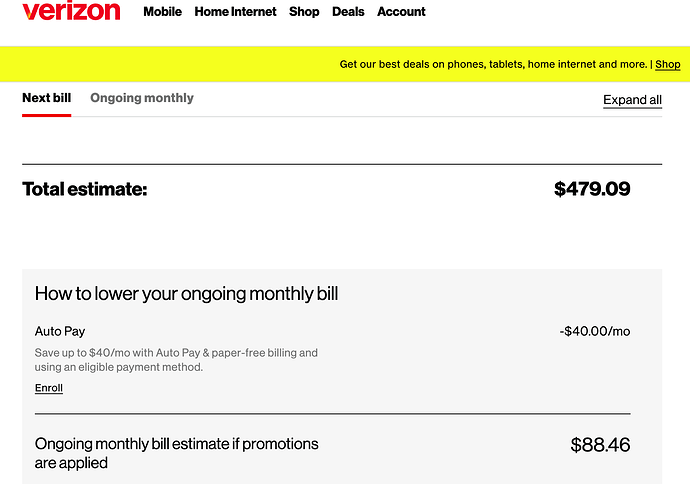This screenshot has width=690, height=497.
Task: Click the Verizon logo
Action: pyautogui.click(x=70, y=11)
